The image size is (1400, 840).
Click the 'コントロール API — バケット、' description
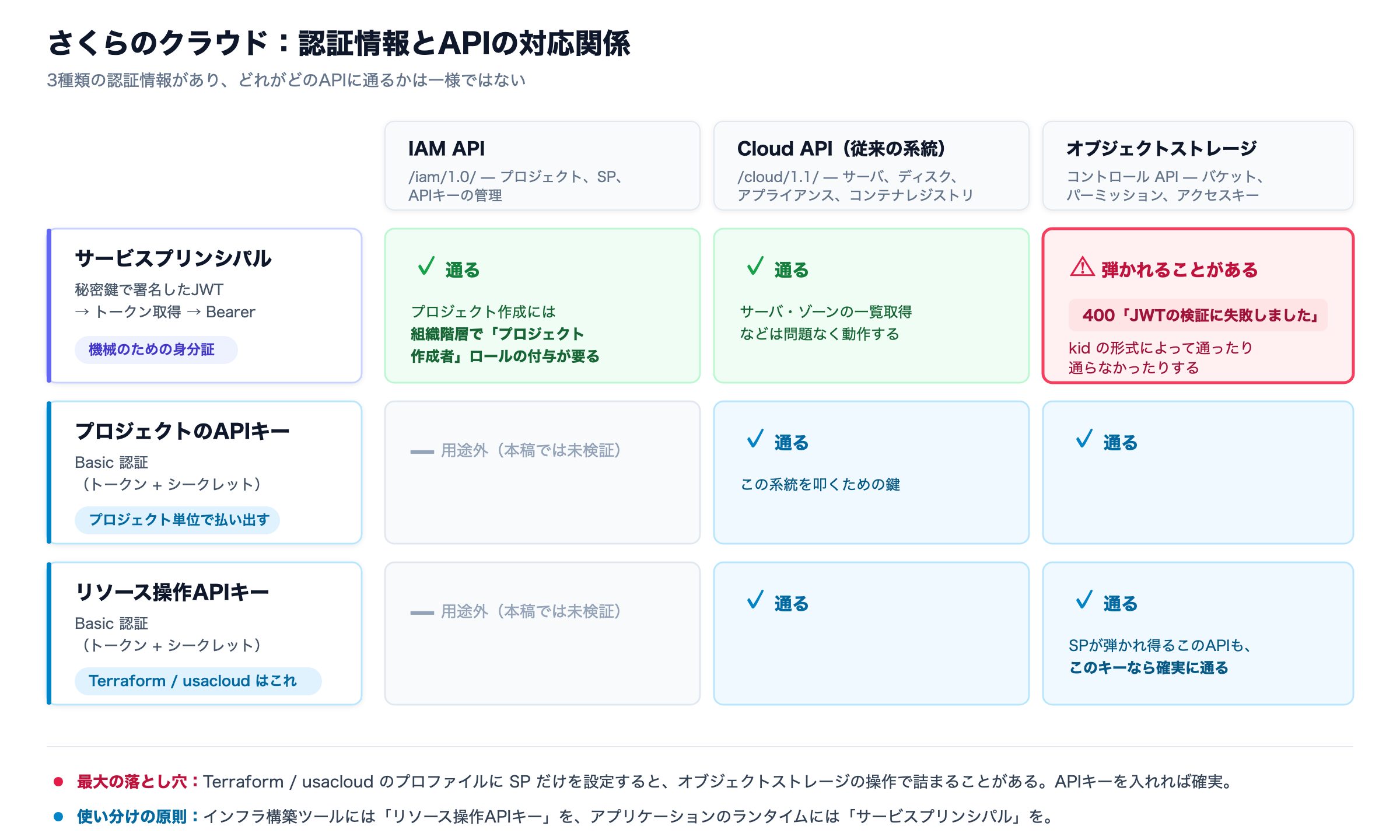pyautogui.click(x=1165, y=177)
